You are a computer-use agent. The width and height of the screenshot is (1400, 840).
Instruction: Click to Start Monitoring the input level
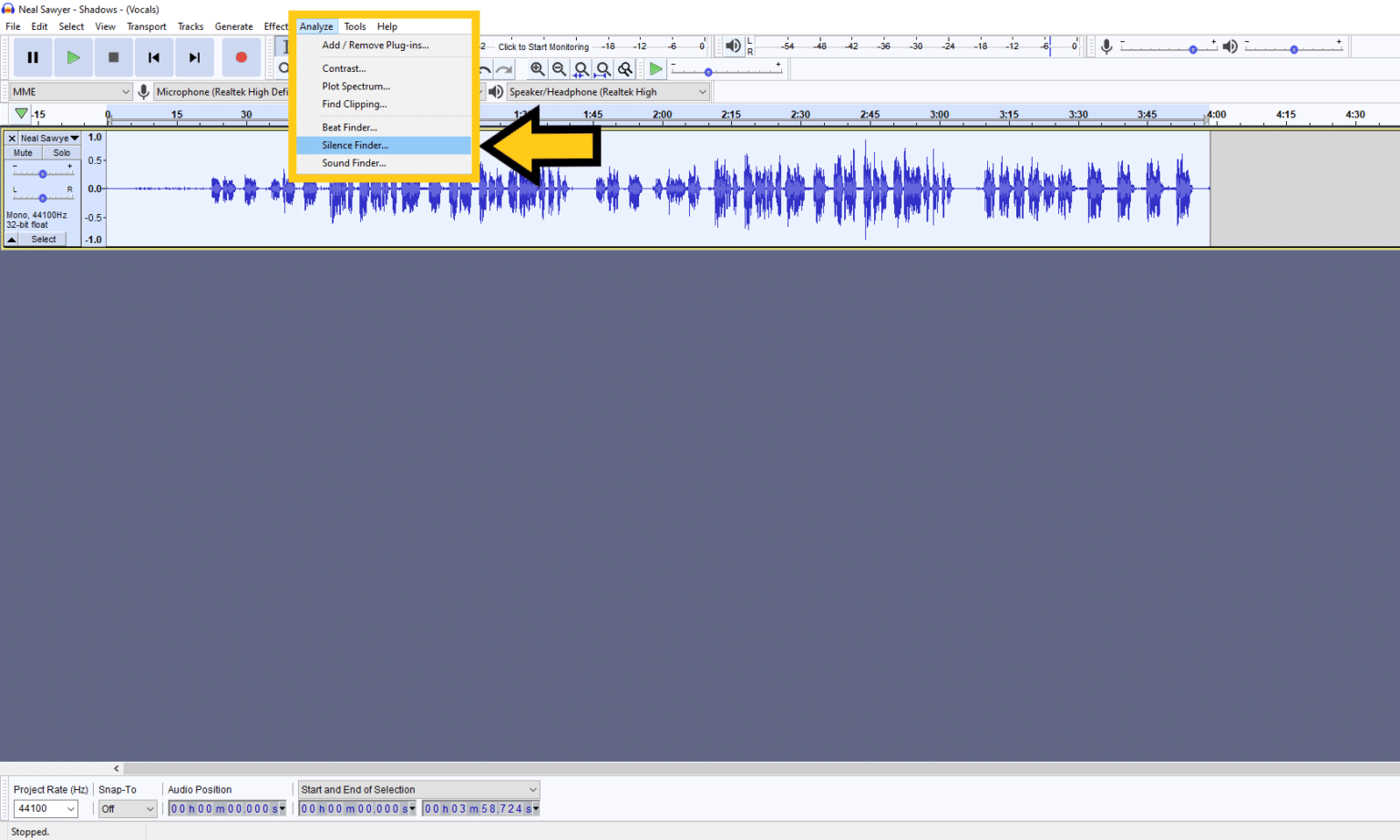543,46
